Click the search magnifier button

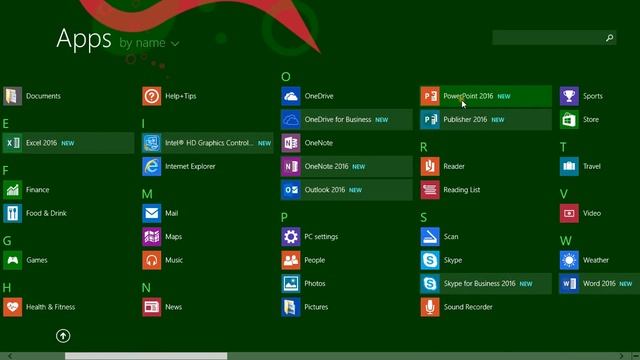[609, 38]
